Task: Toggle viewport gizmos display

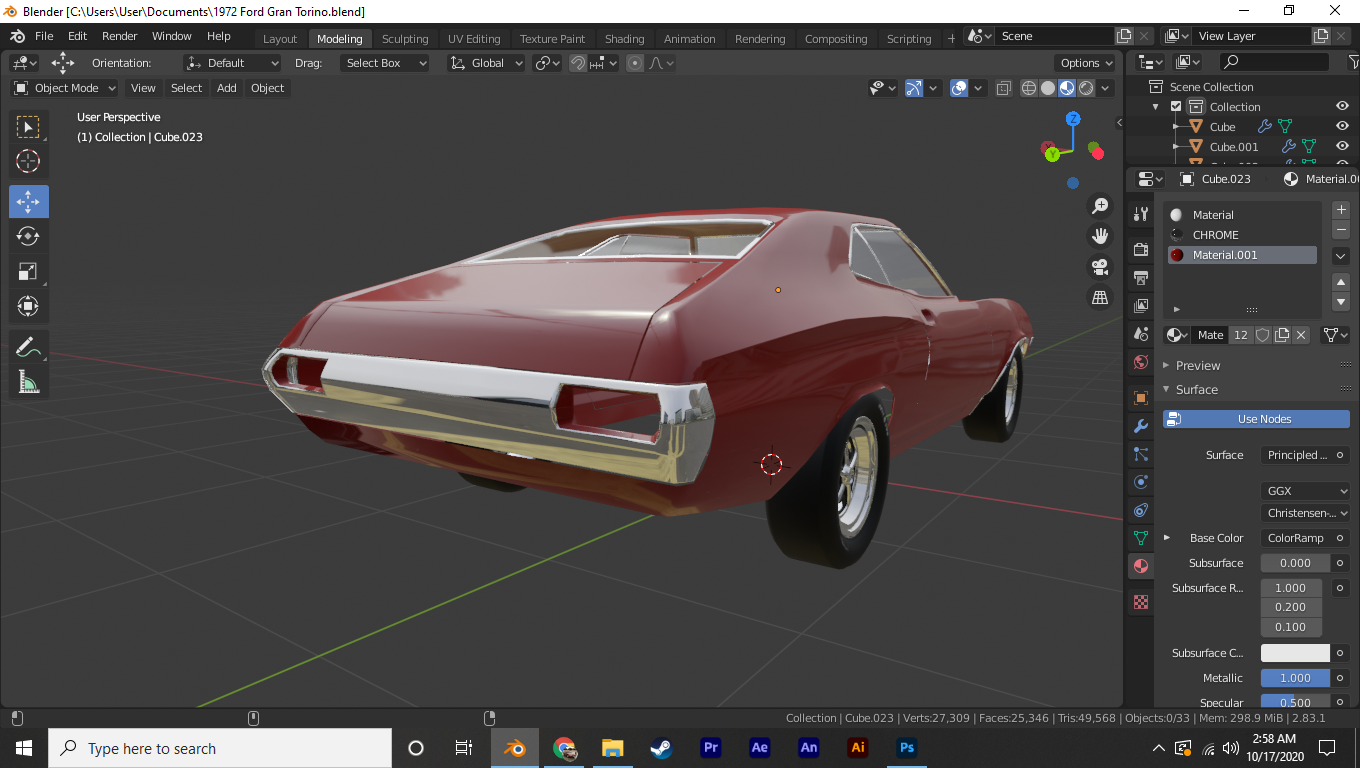Action: tap(914, 88)
